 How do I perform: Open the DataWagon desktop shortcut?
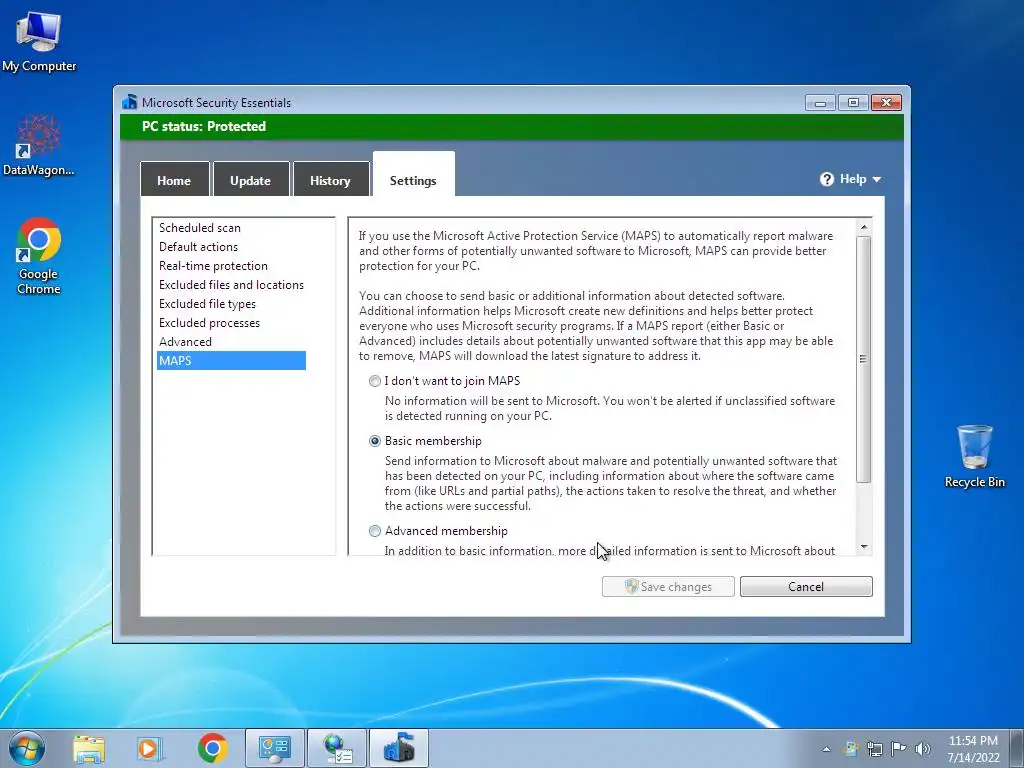(x=39, y=145)
